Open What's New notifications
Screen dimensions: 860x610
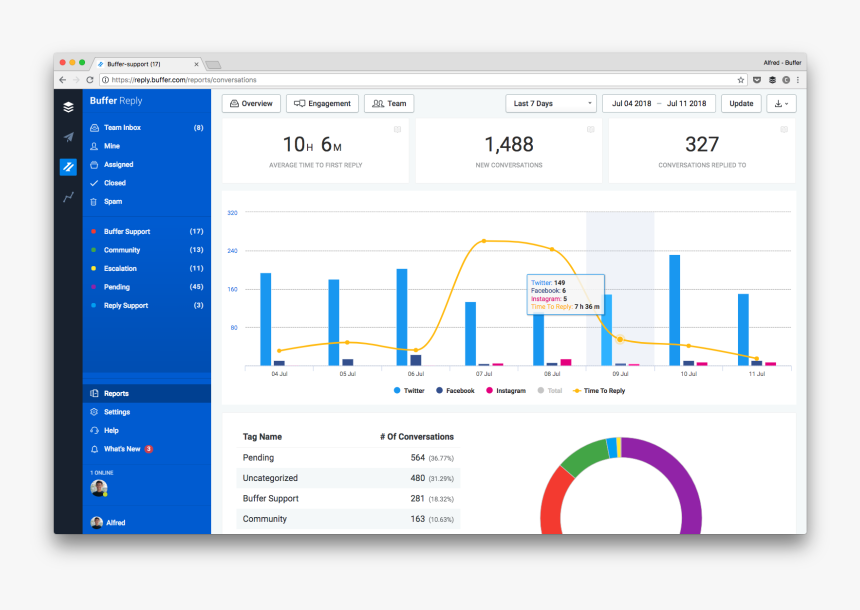point(146,449)
